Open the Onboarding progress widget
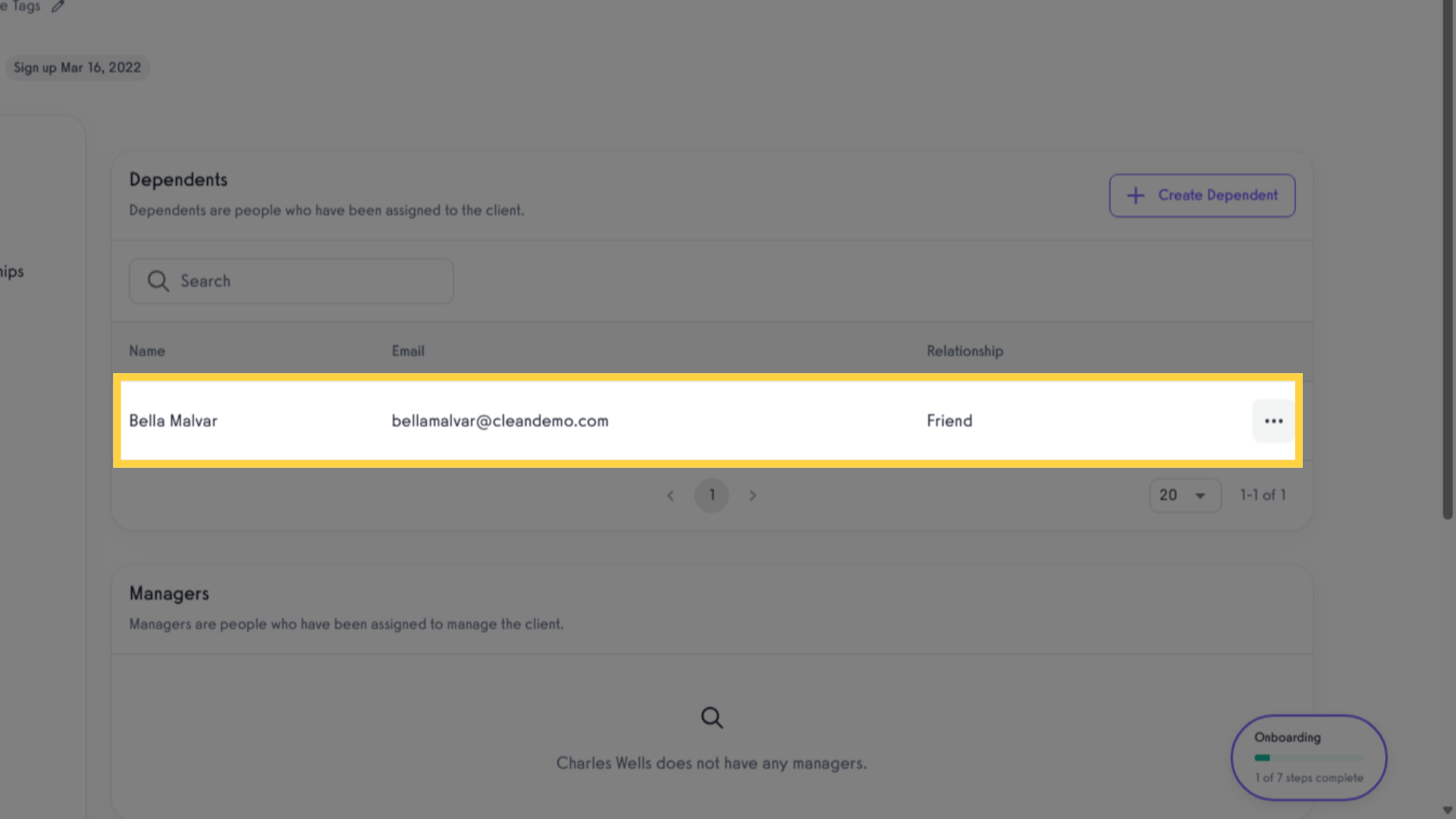 [x=1309, y=758]
